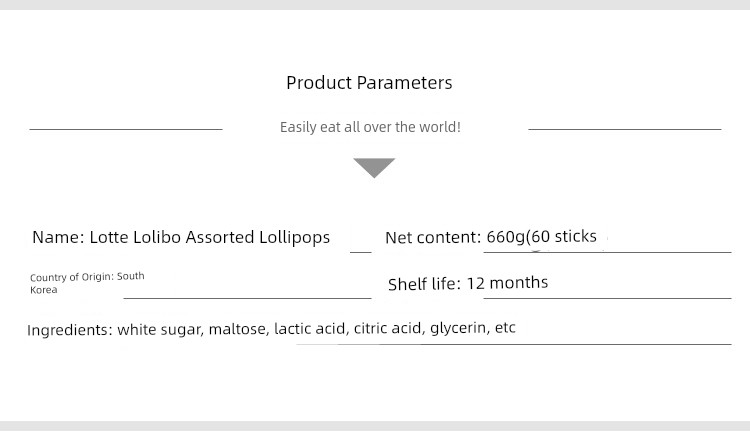Click the 'Name:' label

coord(58,237)
